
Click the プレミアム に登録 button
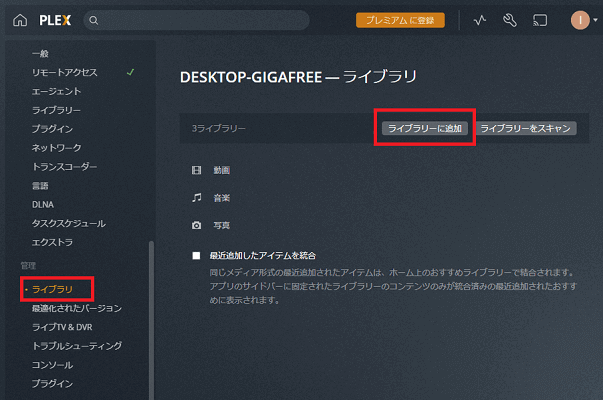click(400, 20)
